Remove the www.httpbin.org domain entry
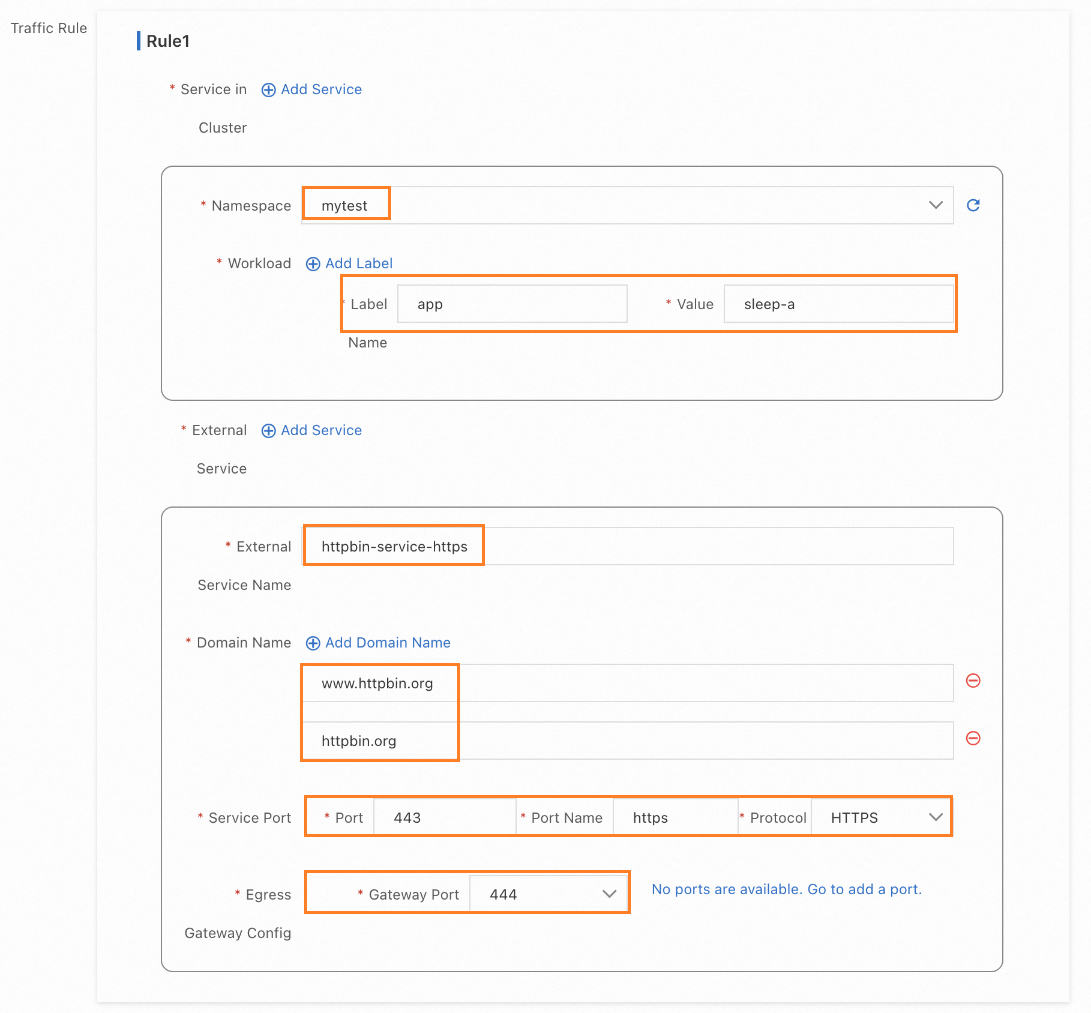This screenshot has height=1013, width=1091. [973, 681]
